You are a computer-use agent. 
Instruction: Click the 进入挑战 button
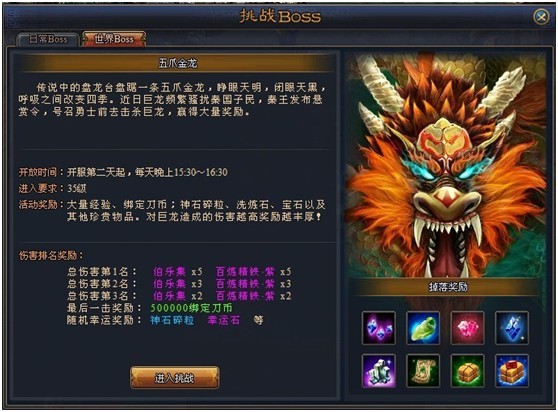174,377
